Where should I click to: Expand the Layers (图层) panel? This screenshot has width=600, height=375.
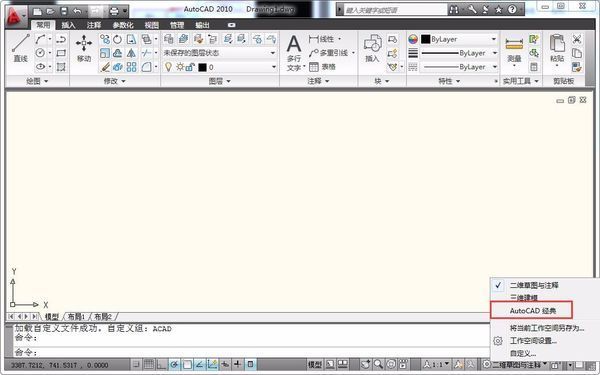[x=220, y=81]
